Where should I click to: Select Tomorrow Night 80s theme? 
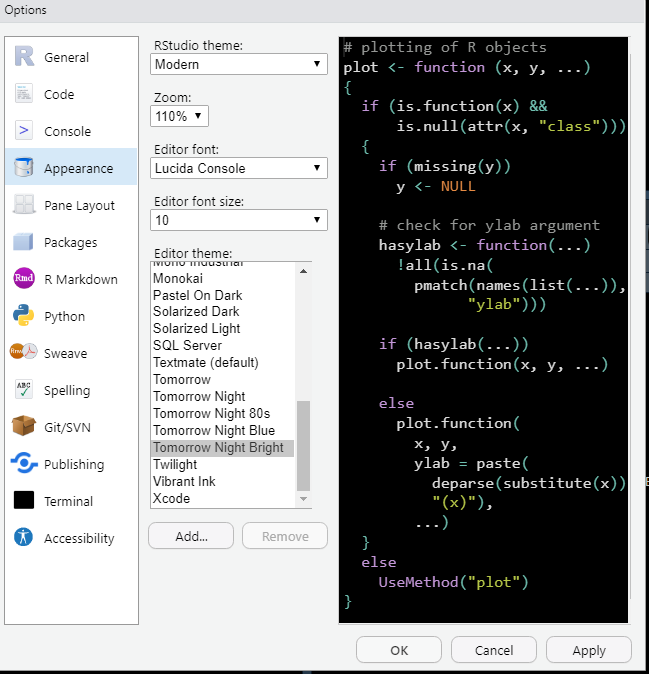tap(223, 413)
